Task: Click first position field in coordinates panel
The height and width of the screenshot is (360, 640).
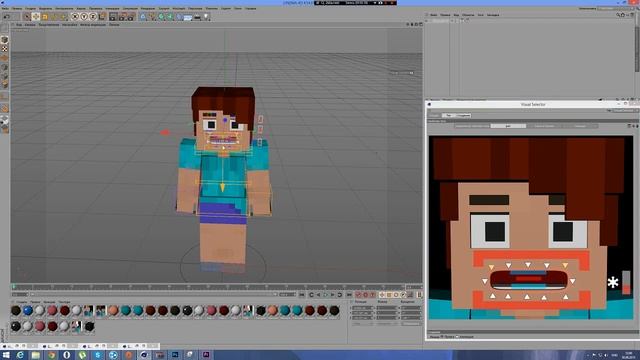Action: [x=362, y=308]
